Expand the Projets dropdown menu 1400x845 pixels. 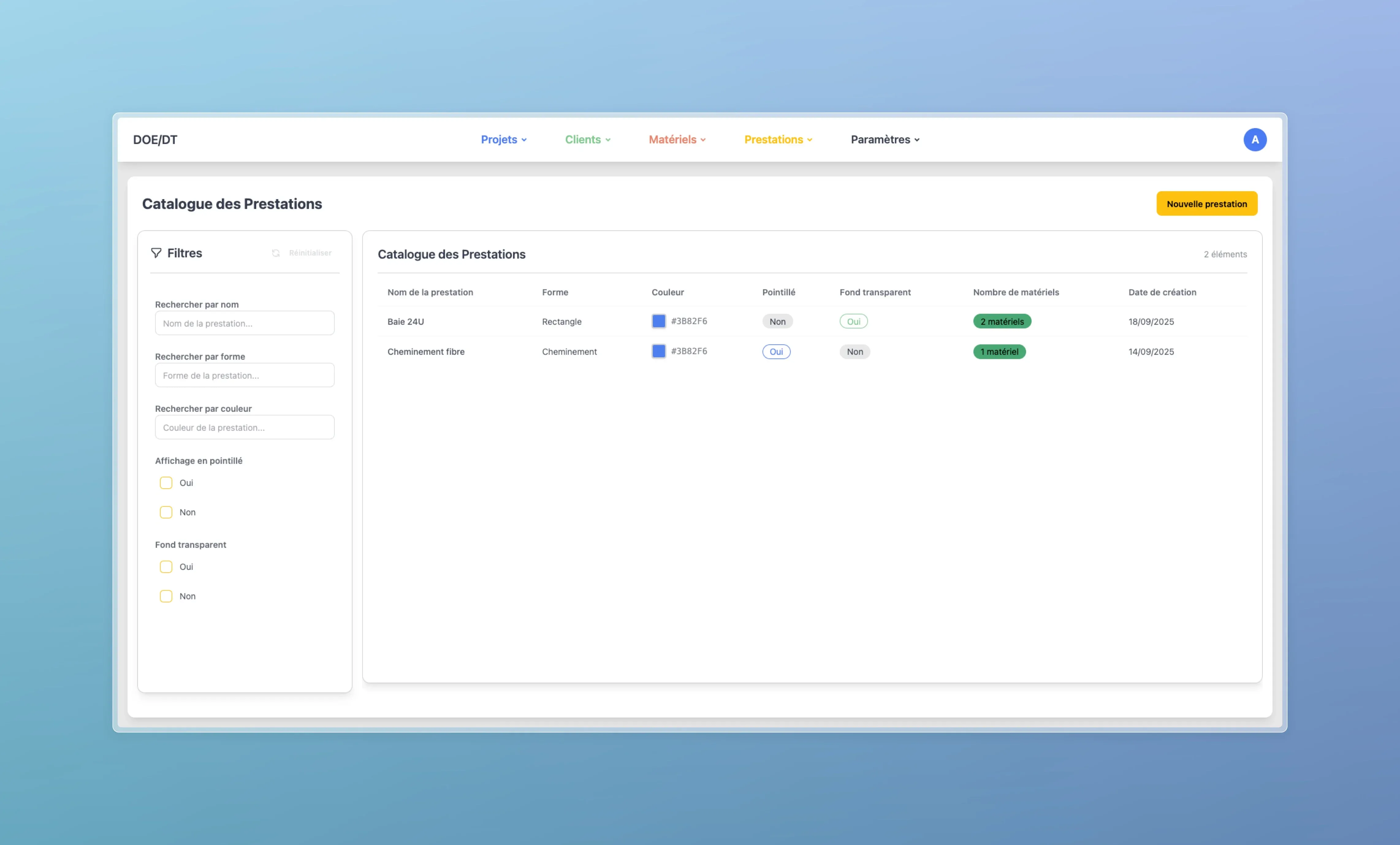point(504,140)
